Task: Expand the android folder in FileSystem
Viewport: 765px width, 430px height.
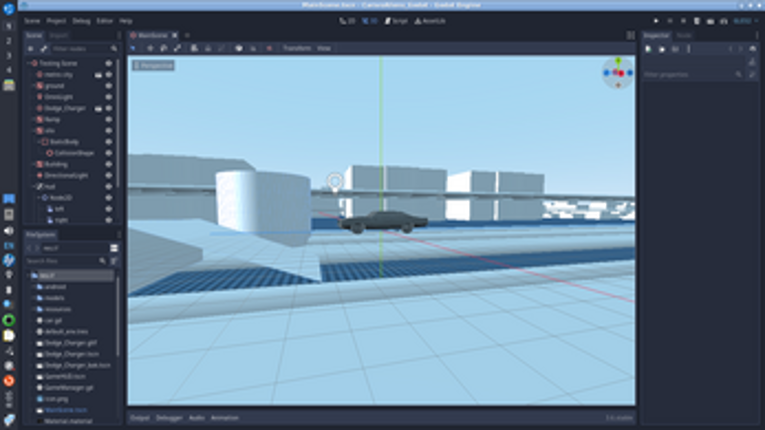Action: point(34,287)
